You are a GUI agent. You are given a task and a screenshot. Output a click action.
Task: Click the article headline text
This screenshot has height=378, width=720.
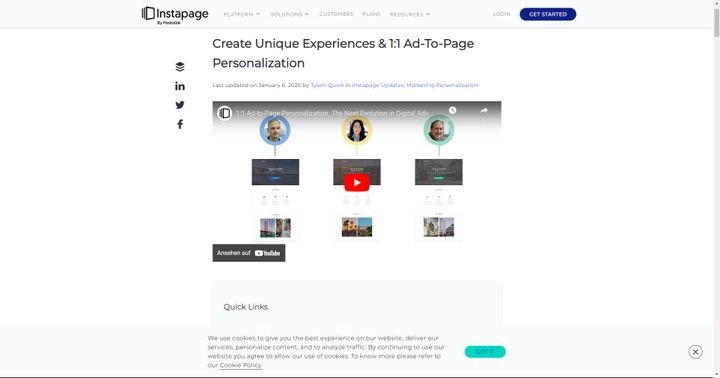pos(343,53)
